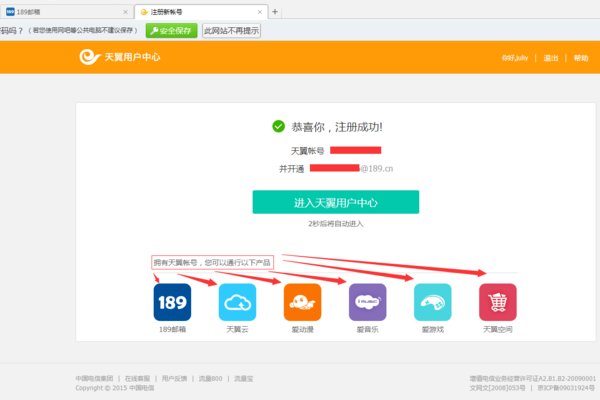Open a new browser tab with plus
600x400 pixels.
pos(275,12)
